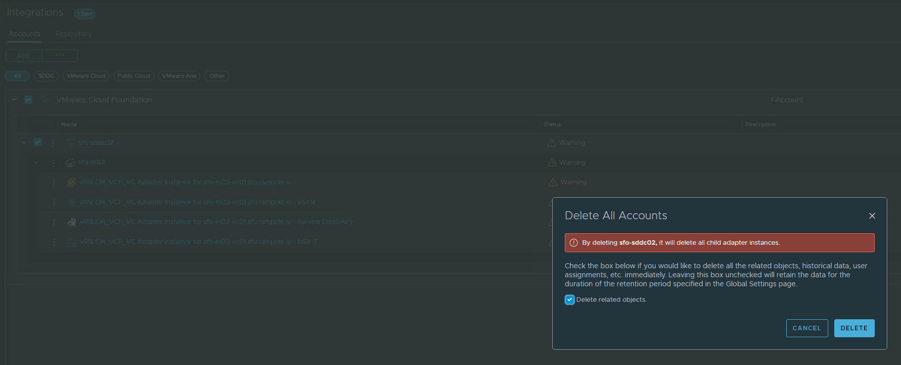Open the Repository tab
901x365 pixels.
(x=74, y=34)
